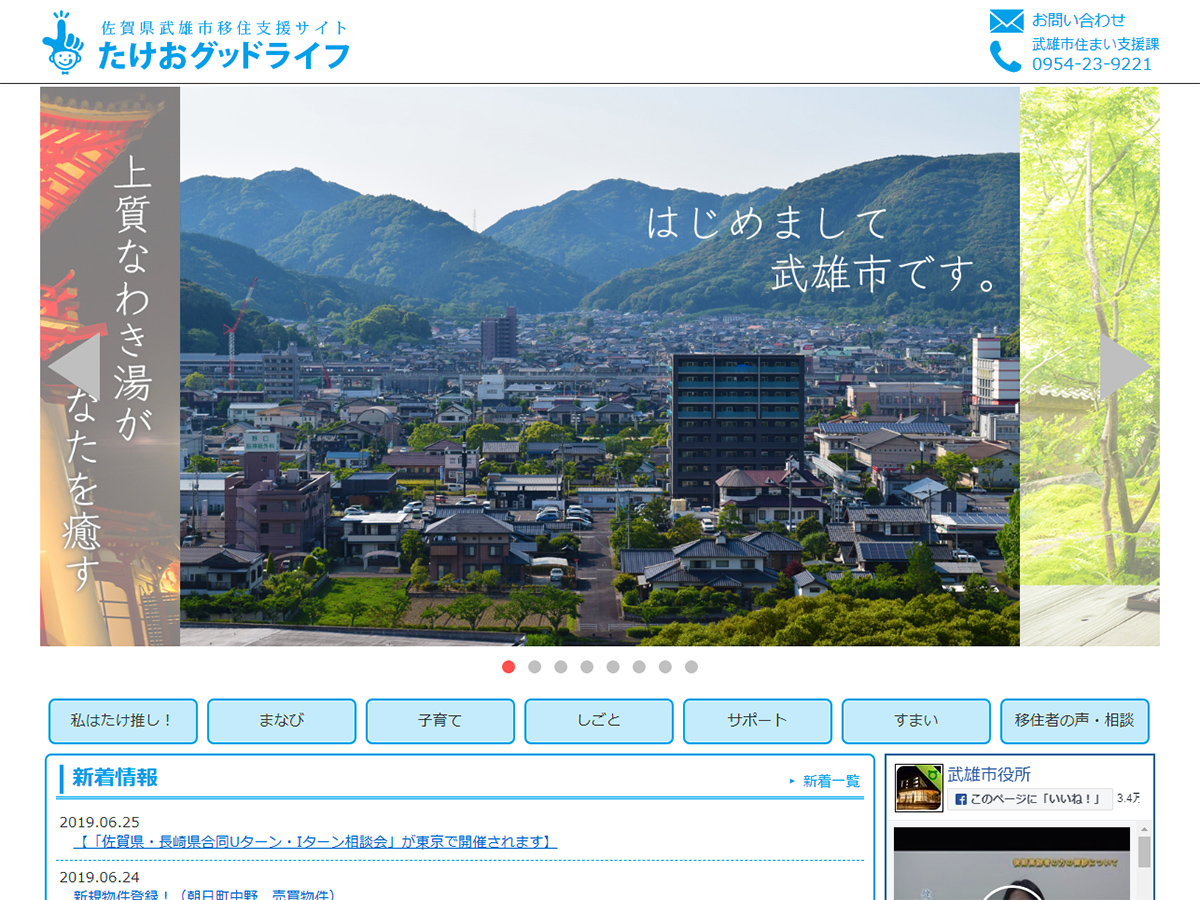Viewport: 1200px width, 900px height.
Task: Select the second carousel indicator dot
Action: [534, 667]
